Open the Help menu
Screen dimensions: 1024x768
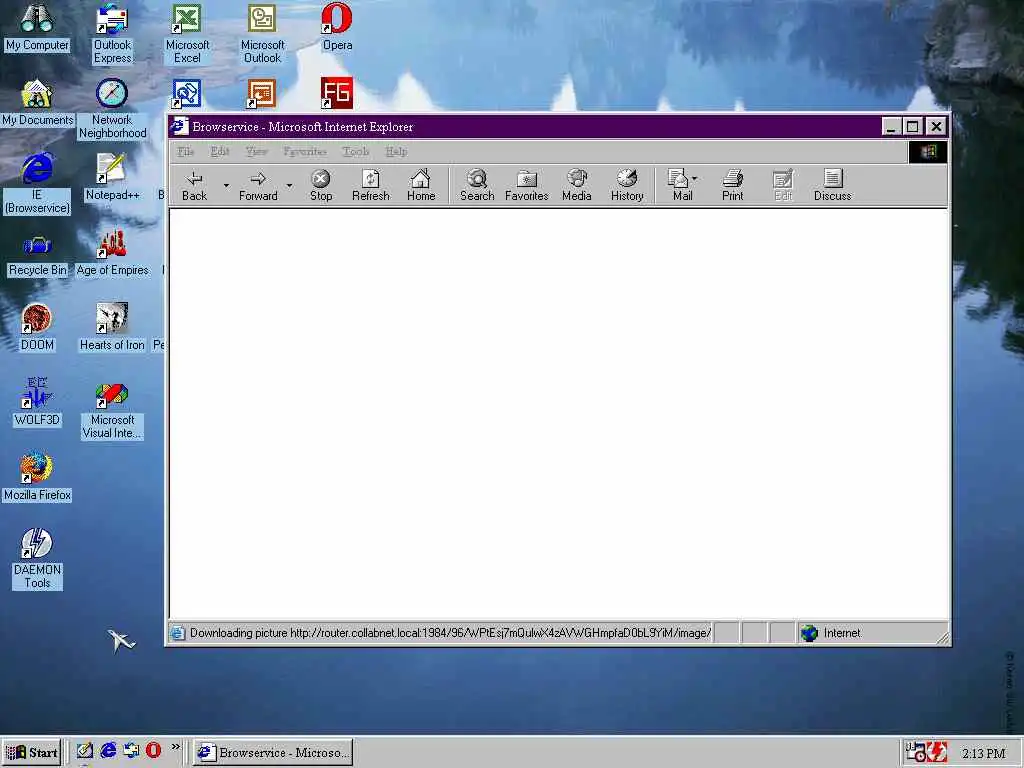click(x=396, y=152)
